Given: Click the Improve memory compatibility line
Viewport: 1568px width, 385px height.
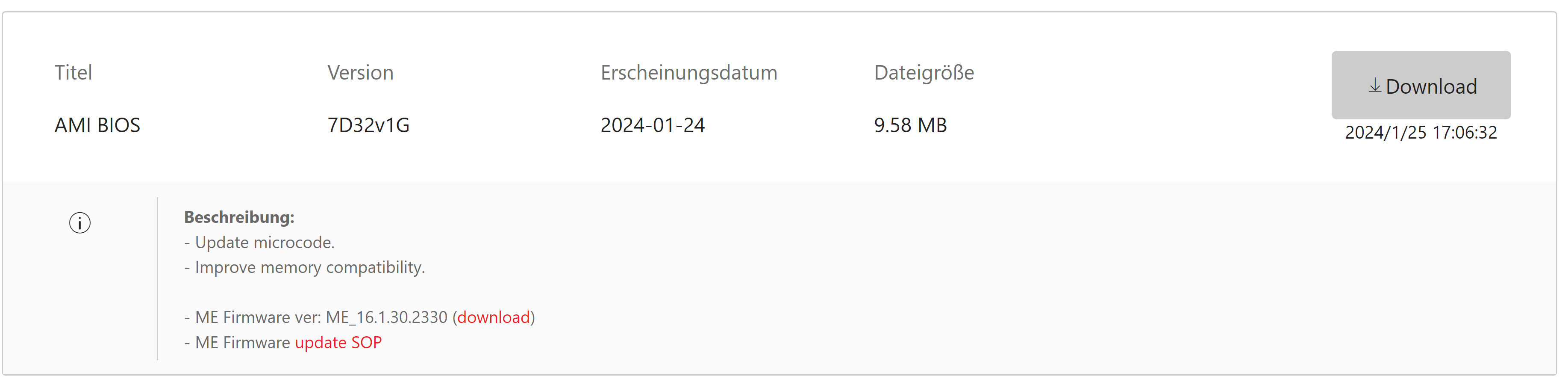Looking at the screenshot, I should click(x=309, y=267).
